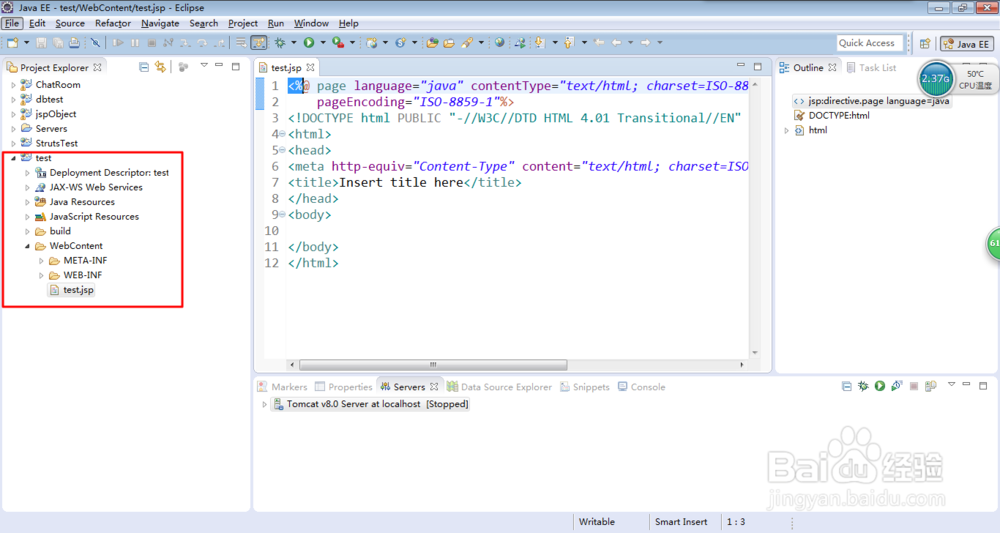Click the Save icon in toolbar
Screen dimensions: 1000x533
point(41,43)
